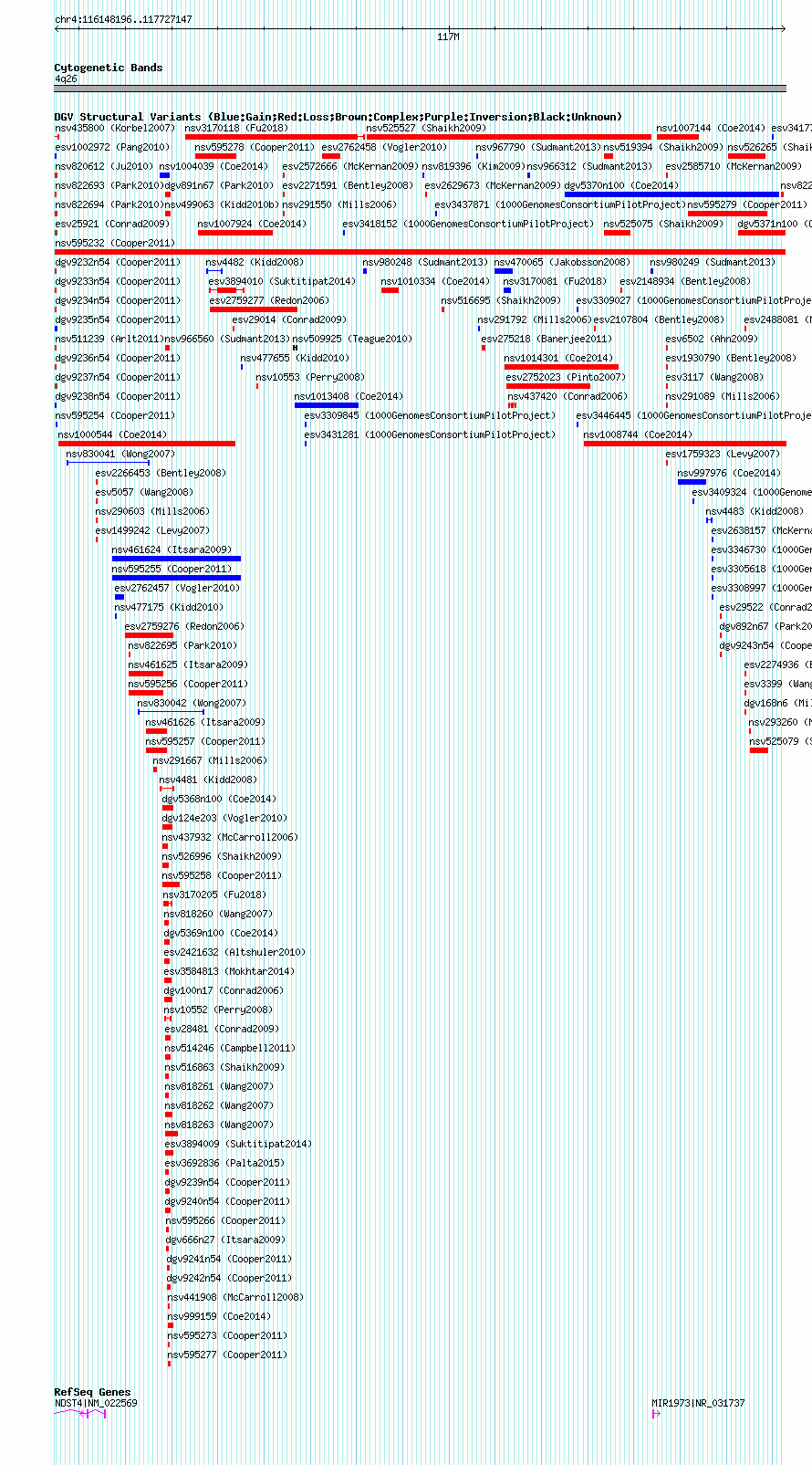
Task: Open nsv997976 (Coe2014) variant
Action: click(729, 473)
